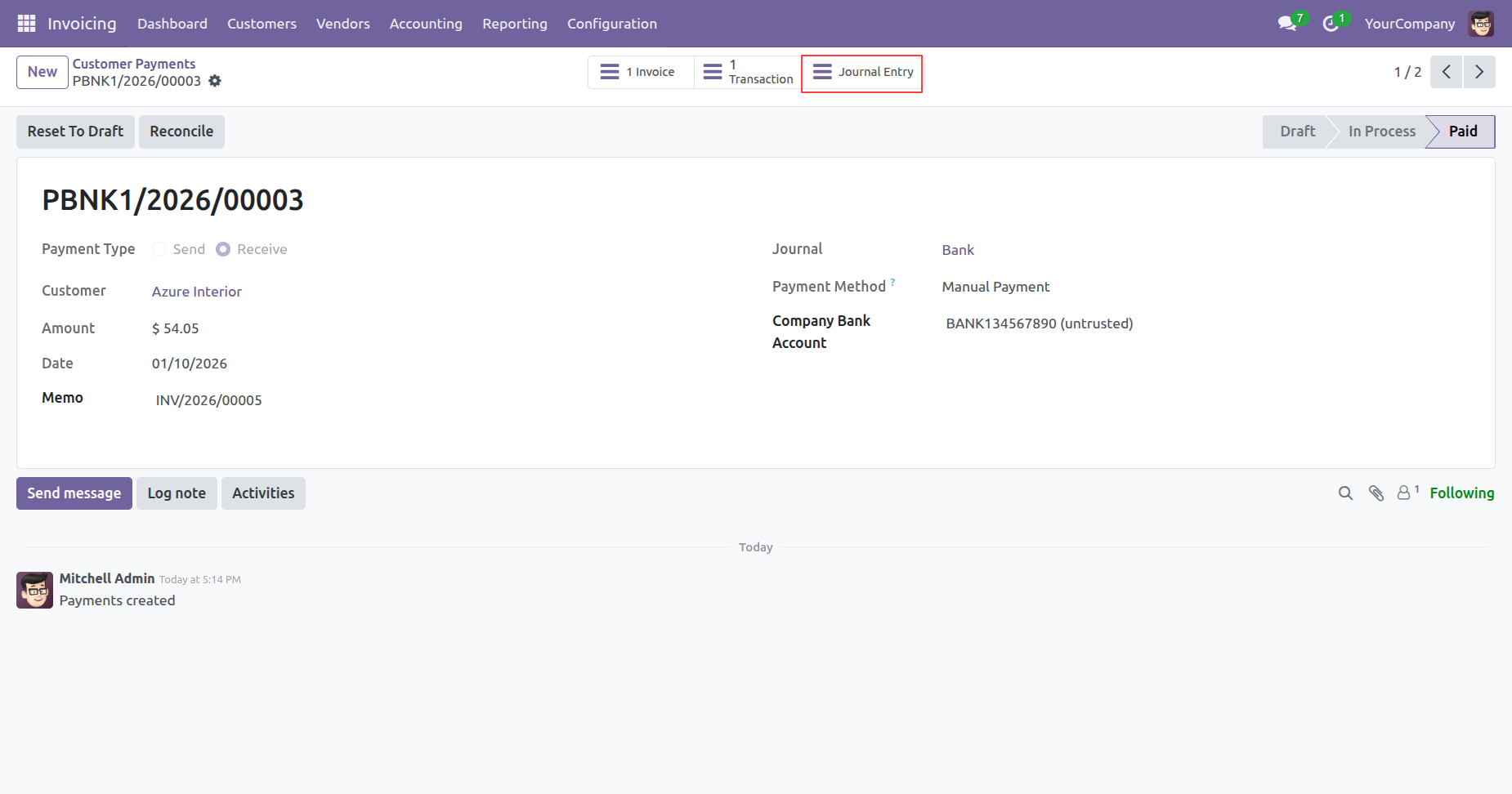Select the Receive payment type radio

point(223,249)
